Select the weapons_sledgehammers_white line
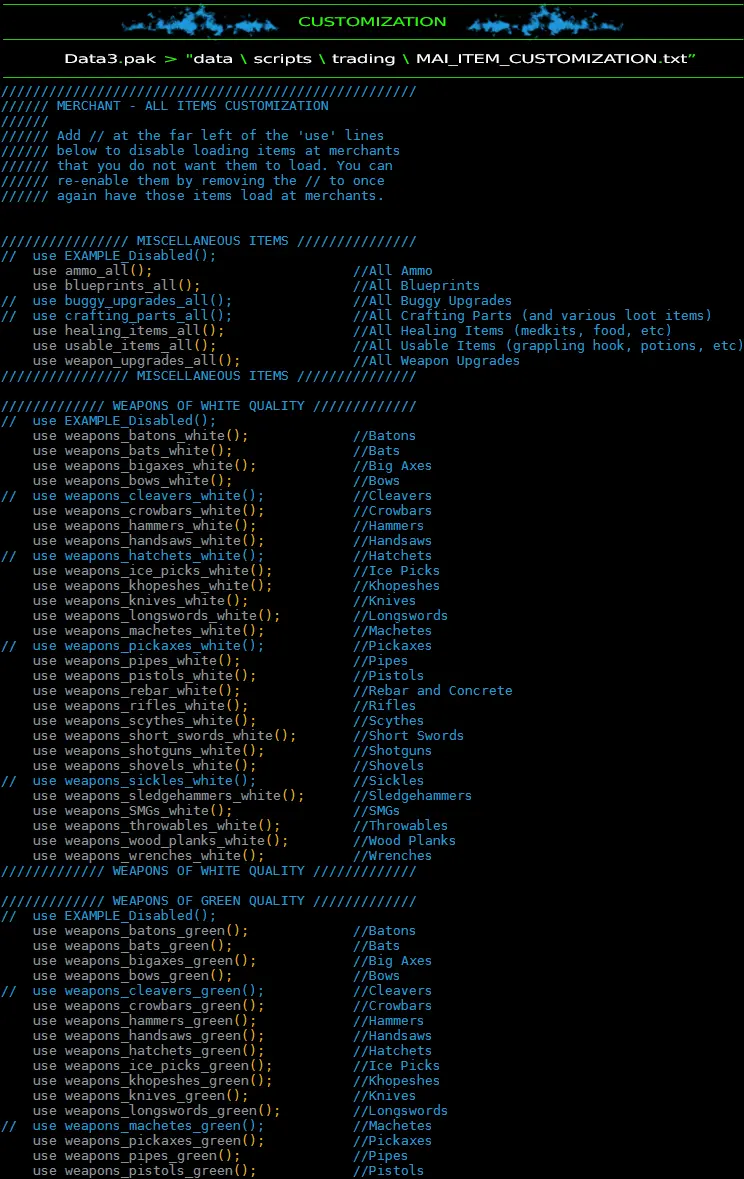The width and height of the screenshot is (744, 1179). [168, 795]
